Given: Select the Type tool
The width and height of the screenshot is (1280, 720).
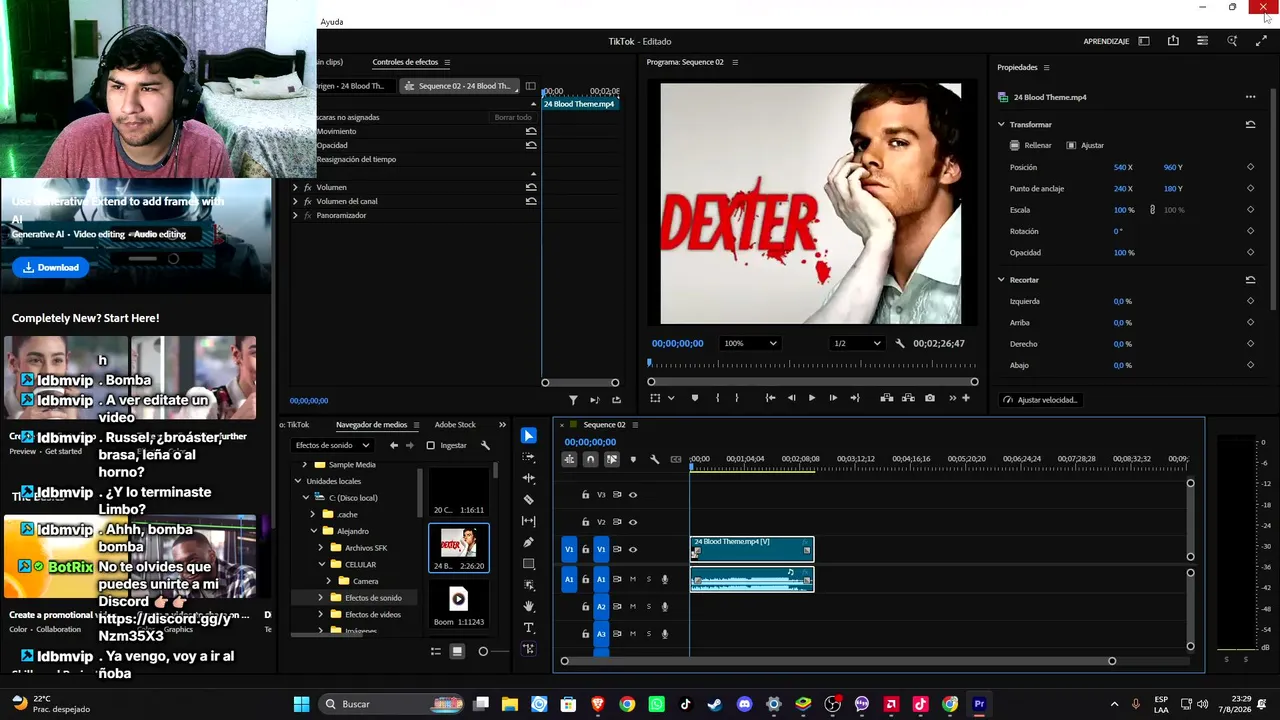Looking at the screenshot, I should tap(528, 627).
